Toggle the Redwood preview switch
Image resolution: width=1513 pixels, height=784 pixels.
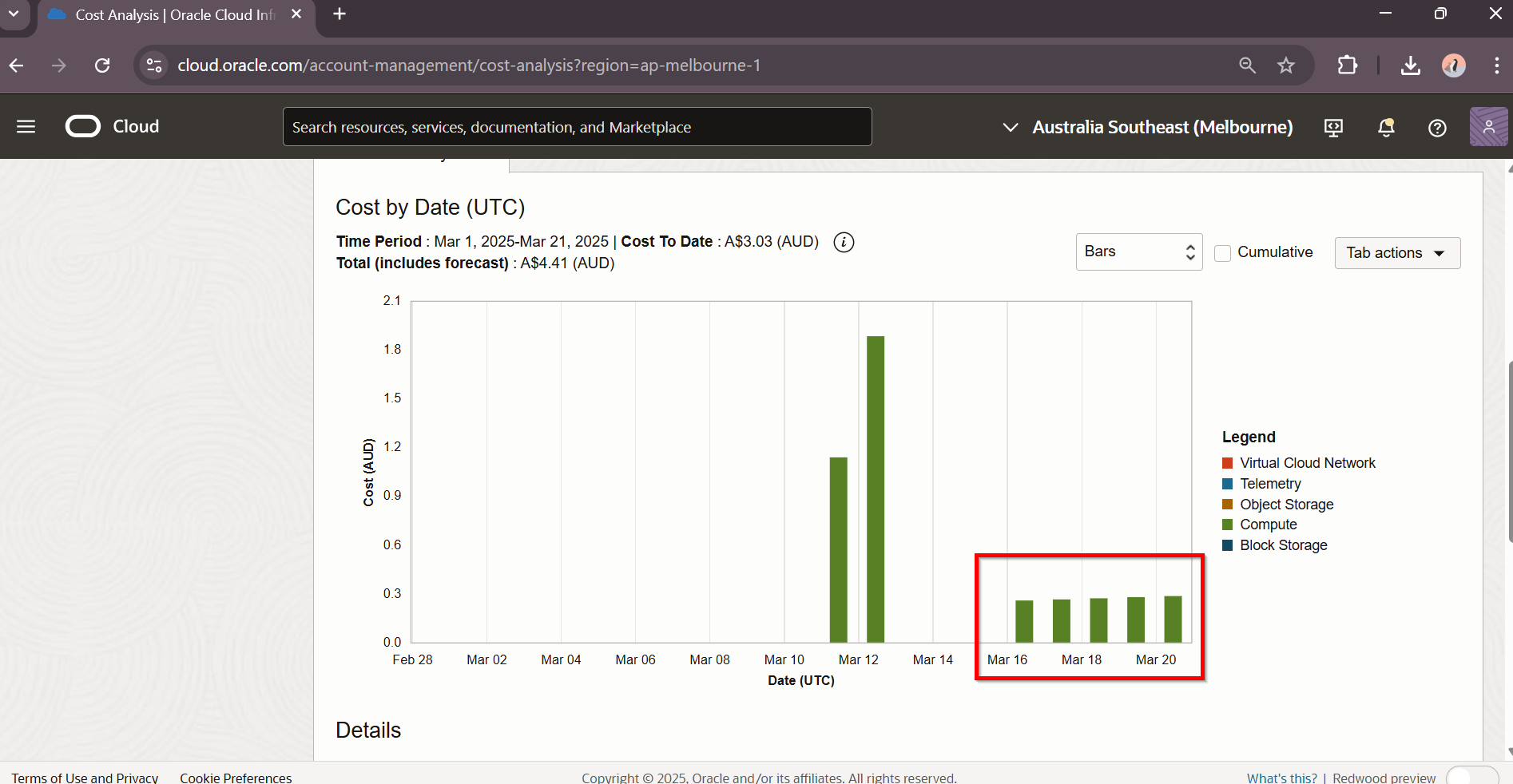[1471, 777]
